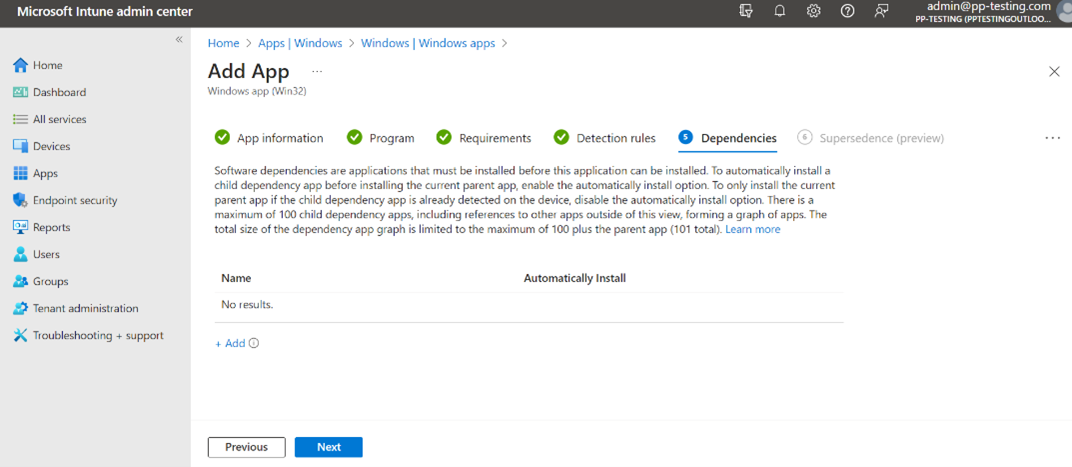Image resolution: width=1072 pixels, height=467 pixels.
Task: Open the settings gear icon
Action: pos(813,11)
